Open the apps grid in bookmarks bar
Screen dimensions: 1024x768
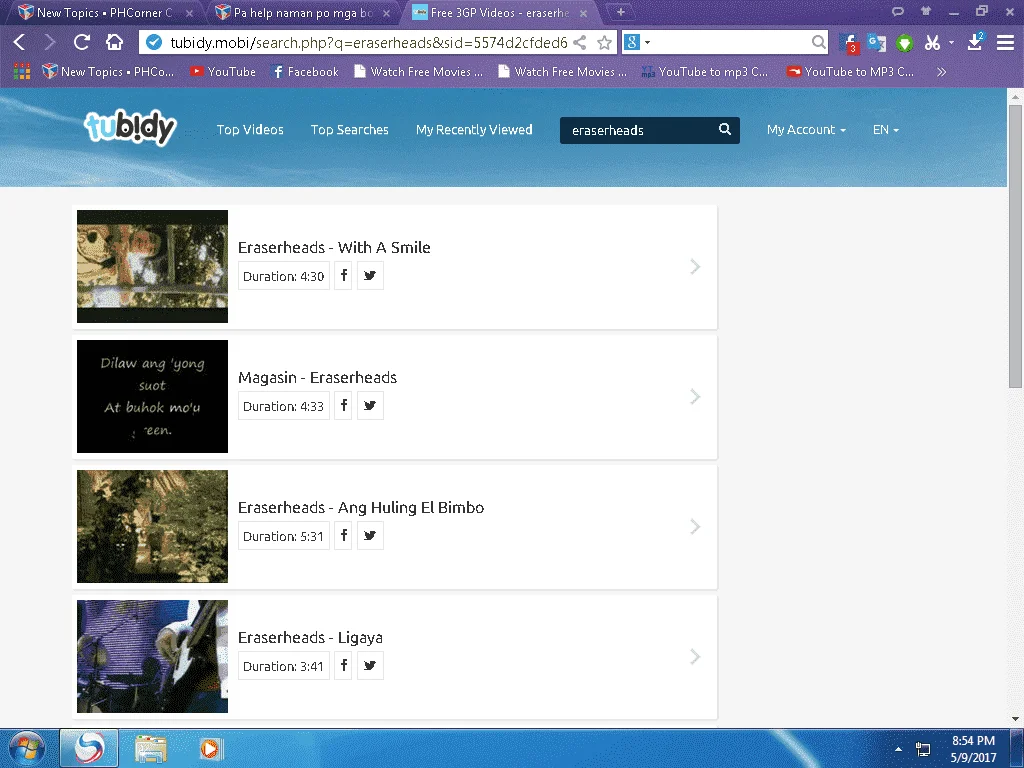(22, 71)
